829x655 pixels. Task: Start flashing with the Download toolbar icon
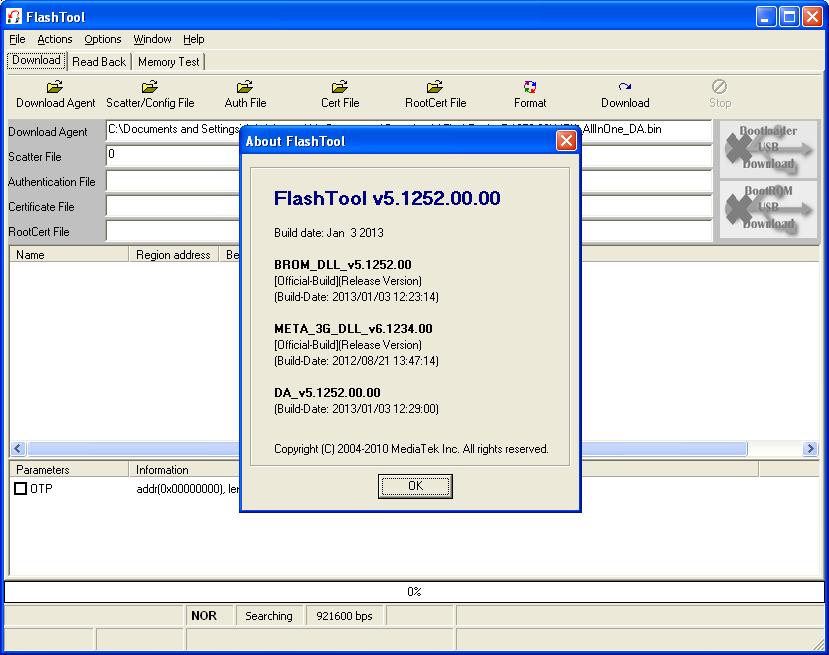pos(625,87)
